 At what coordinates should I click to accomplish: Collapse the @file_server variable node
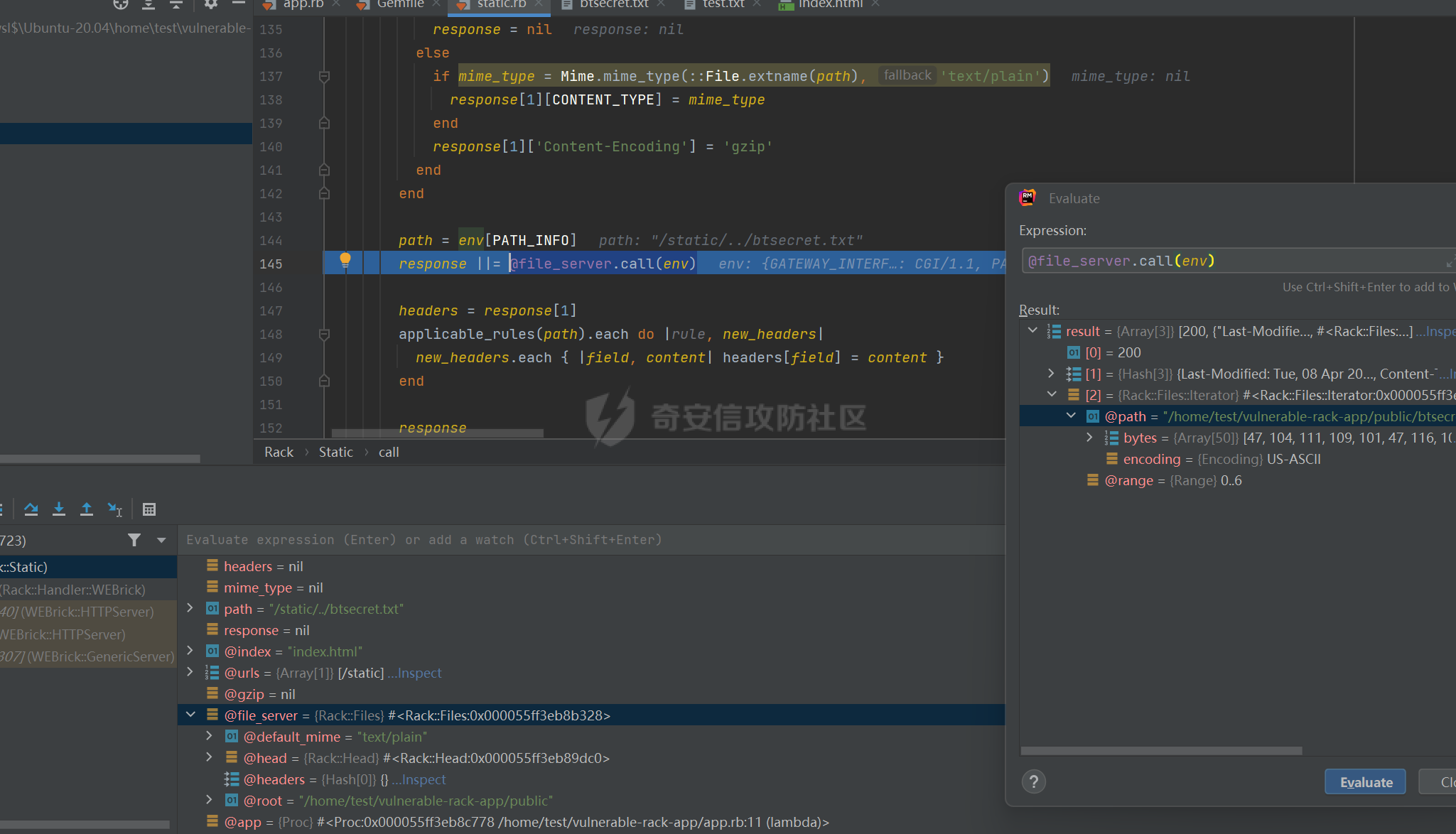tap(190, 715)
